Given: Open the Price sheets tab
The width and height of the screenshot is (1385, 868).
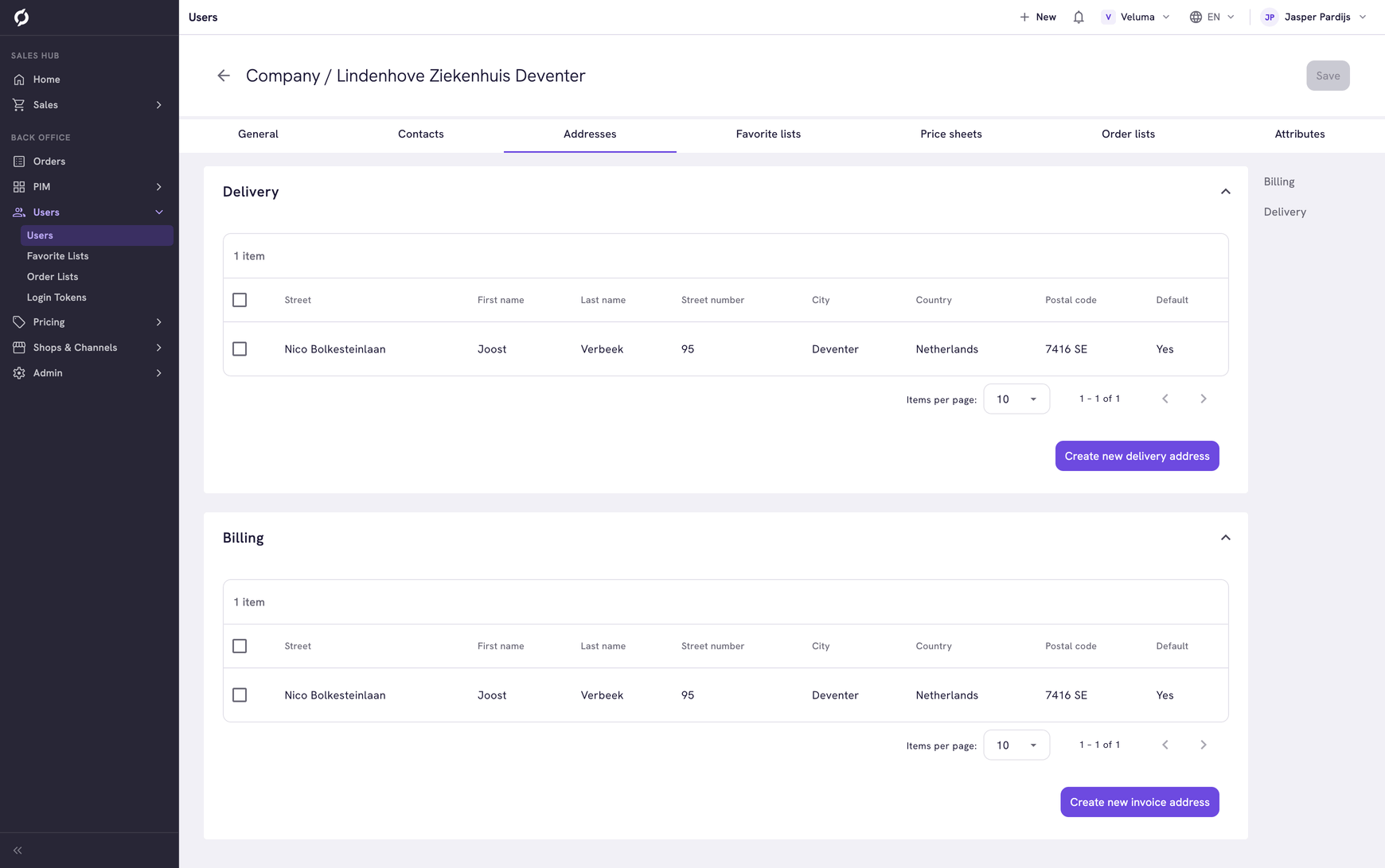Looking at the screenshot, I should (951, 134).
